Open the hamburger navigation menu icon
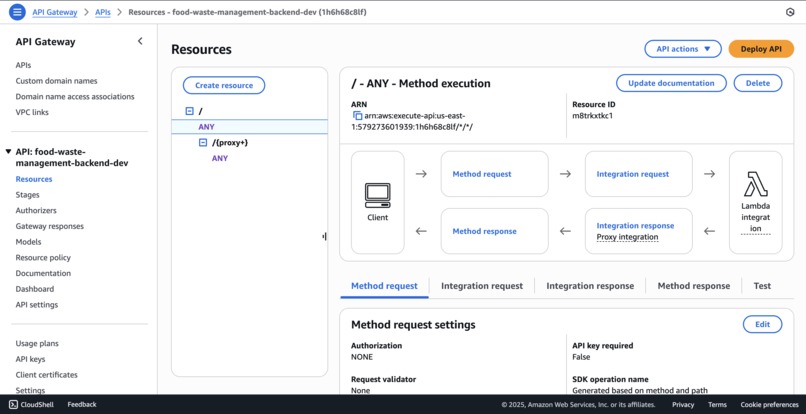Screen dimensions: 806x414 [x=17, y=12]
